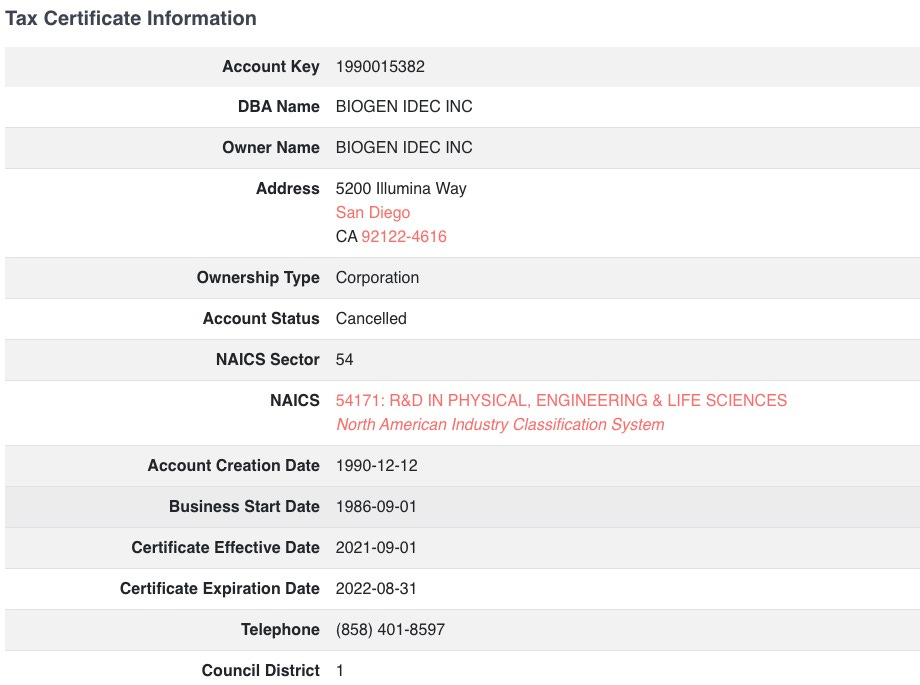Click the Business Start Date label
This screenshot has height=685, width=920.
click(x=245, y=507)
